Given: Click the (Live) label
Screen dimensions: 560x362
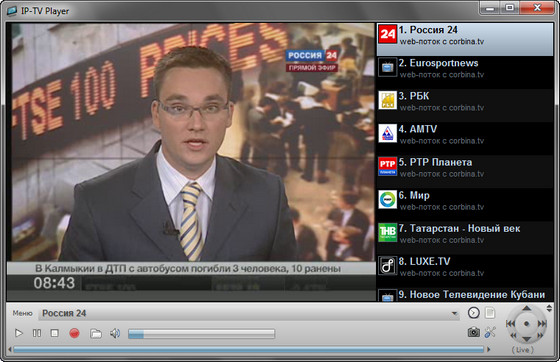Looking at the screenshot, I should pyautogui.click(x=522, y=350).
